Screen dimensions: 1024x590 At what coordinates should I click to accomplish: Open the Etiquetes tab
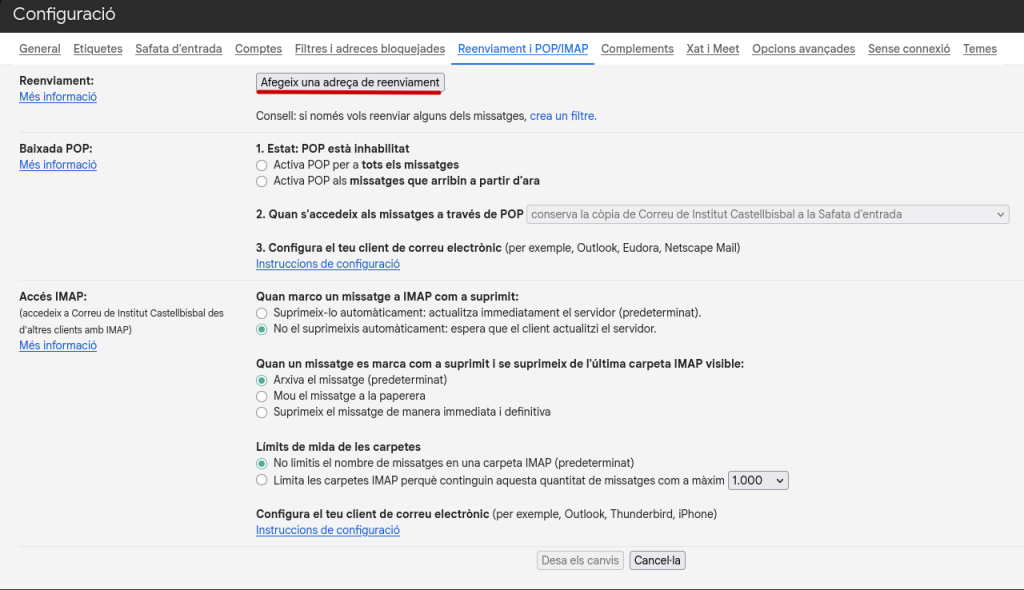(98, 49)
